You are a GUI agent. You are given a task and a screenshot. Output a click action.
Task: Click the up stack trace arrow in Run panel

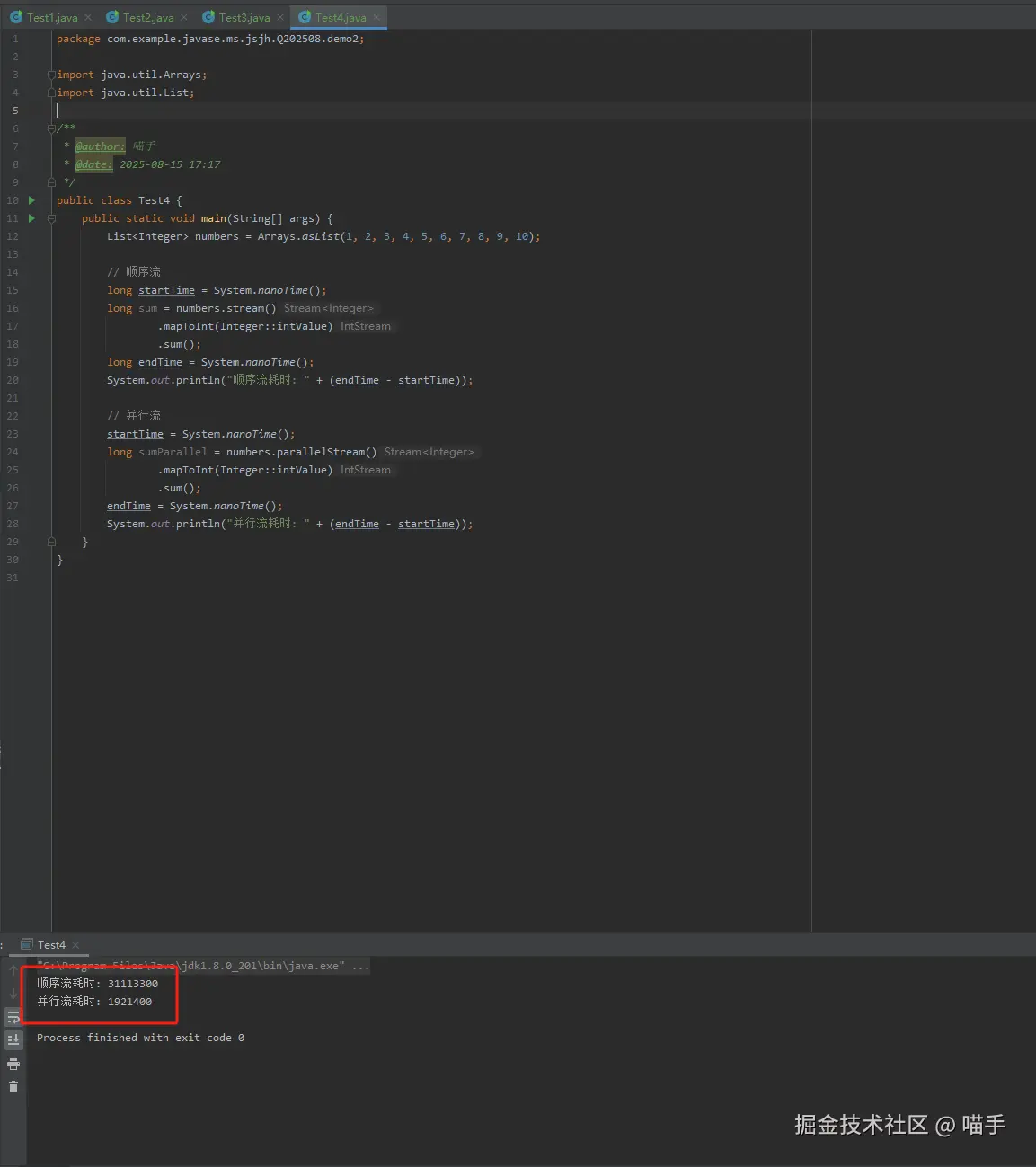13,970
